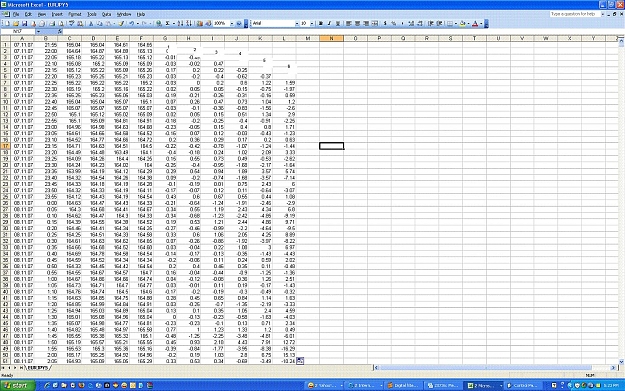The height and width of the screenshot is (391, 625).
Task: Open the Tools menu
Action: pyautogui.click(x=92, y=14)
